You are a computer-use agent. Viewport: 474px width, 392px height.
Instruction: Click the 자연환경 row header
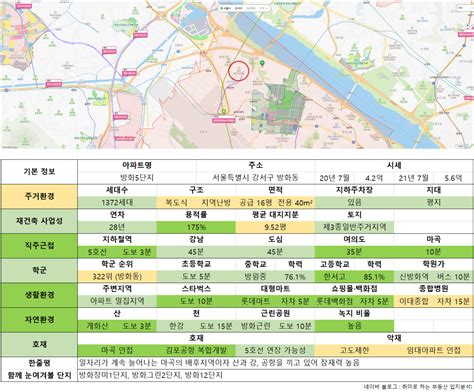pos(39,320)
